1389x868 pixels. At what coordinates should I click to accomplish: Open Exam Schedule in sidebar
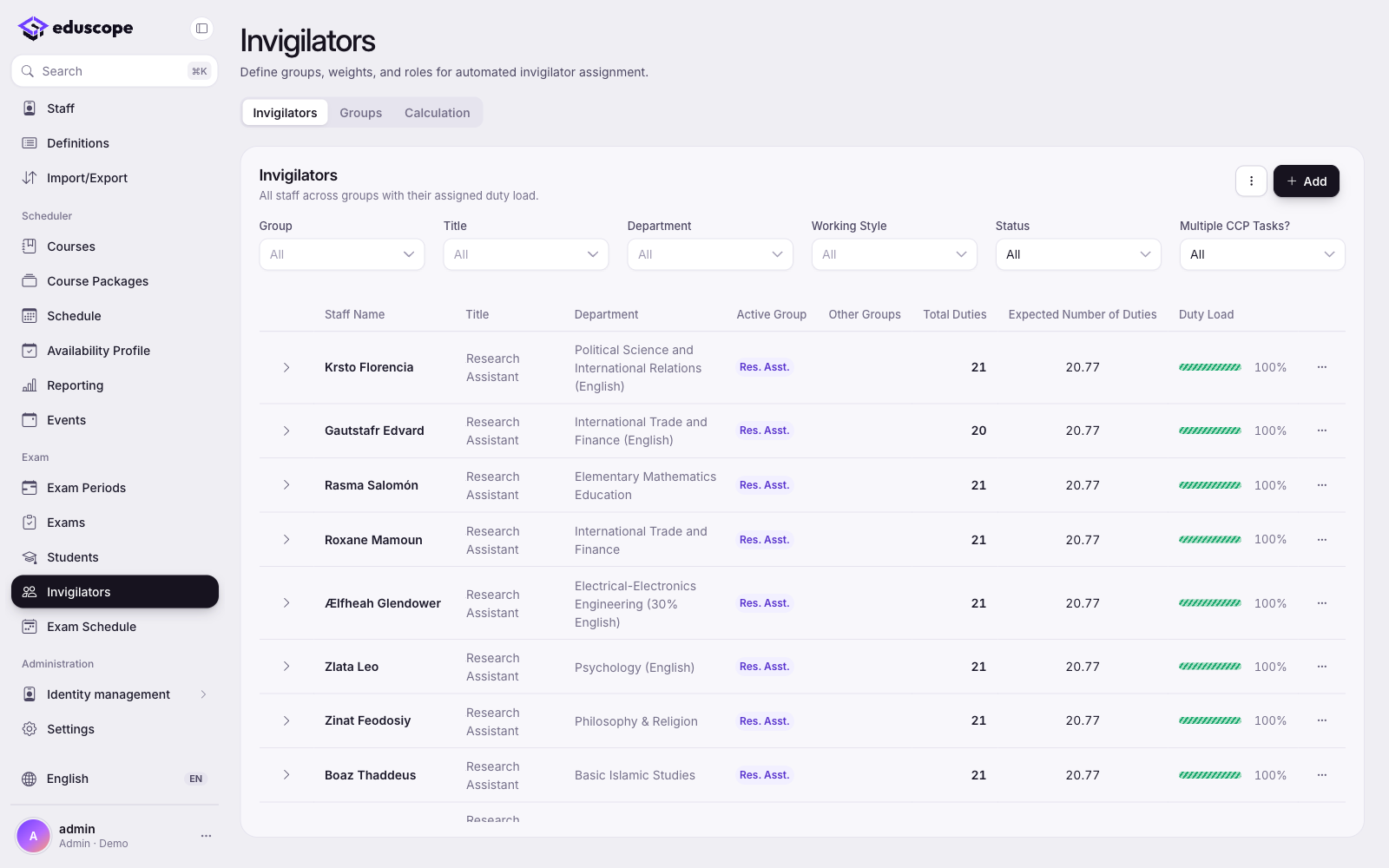115,627
